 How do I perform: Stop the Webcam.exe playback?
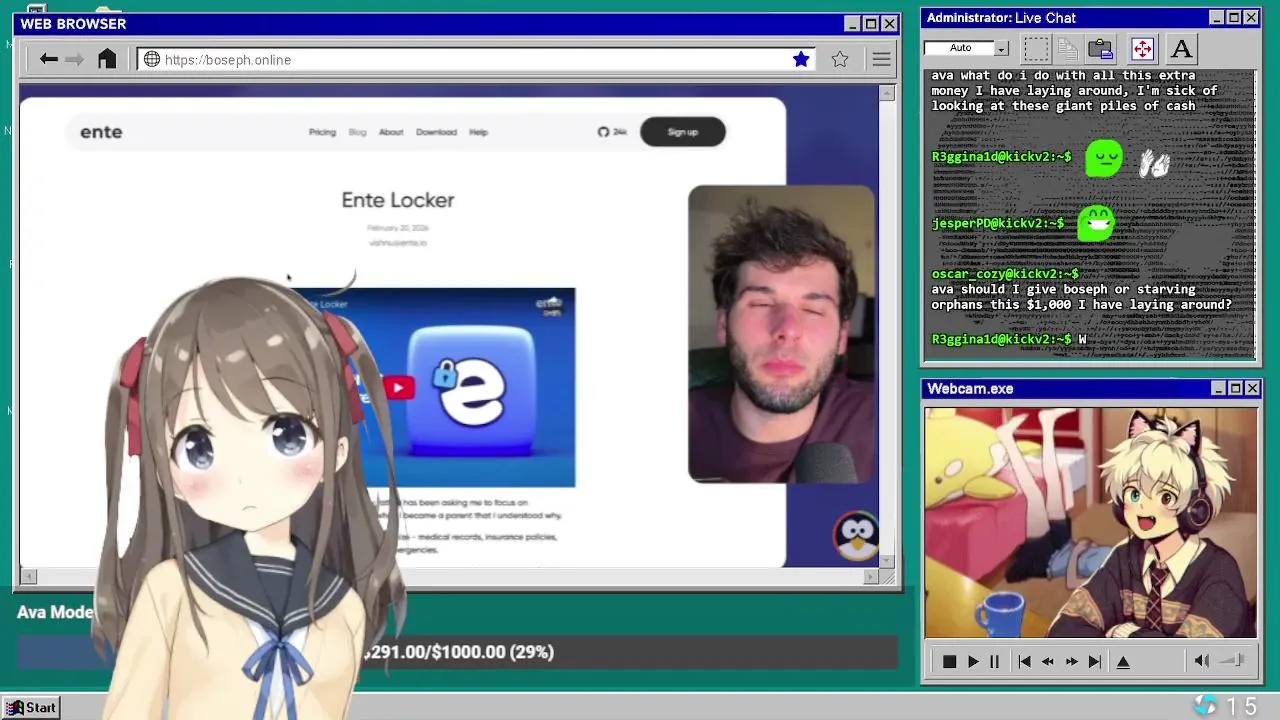click(x=949, y=662)
